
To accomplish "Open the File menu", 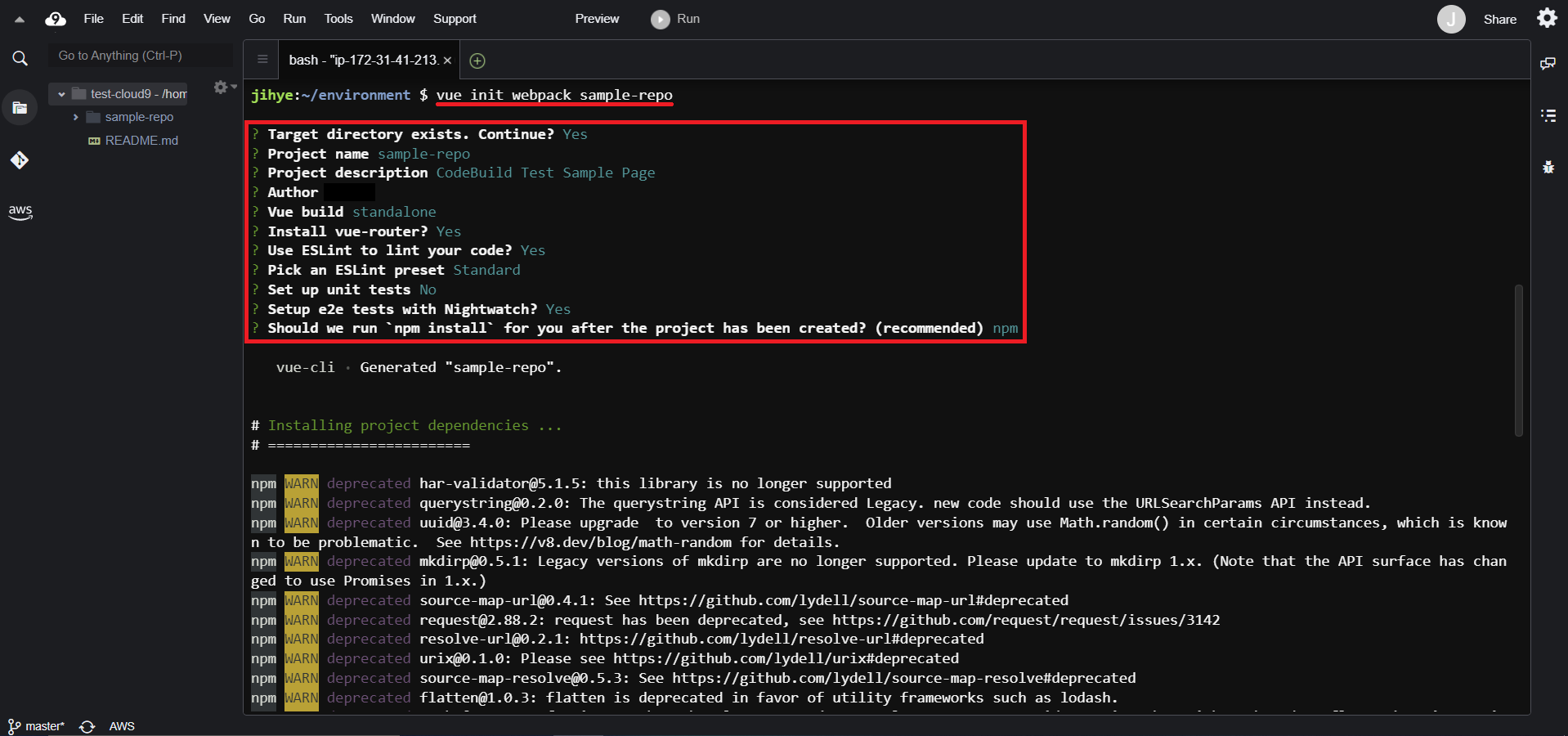I will (93, 19).
